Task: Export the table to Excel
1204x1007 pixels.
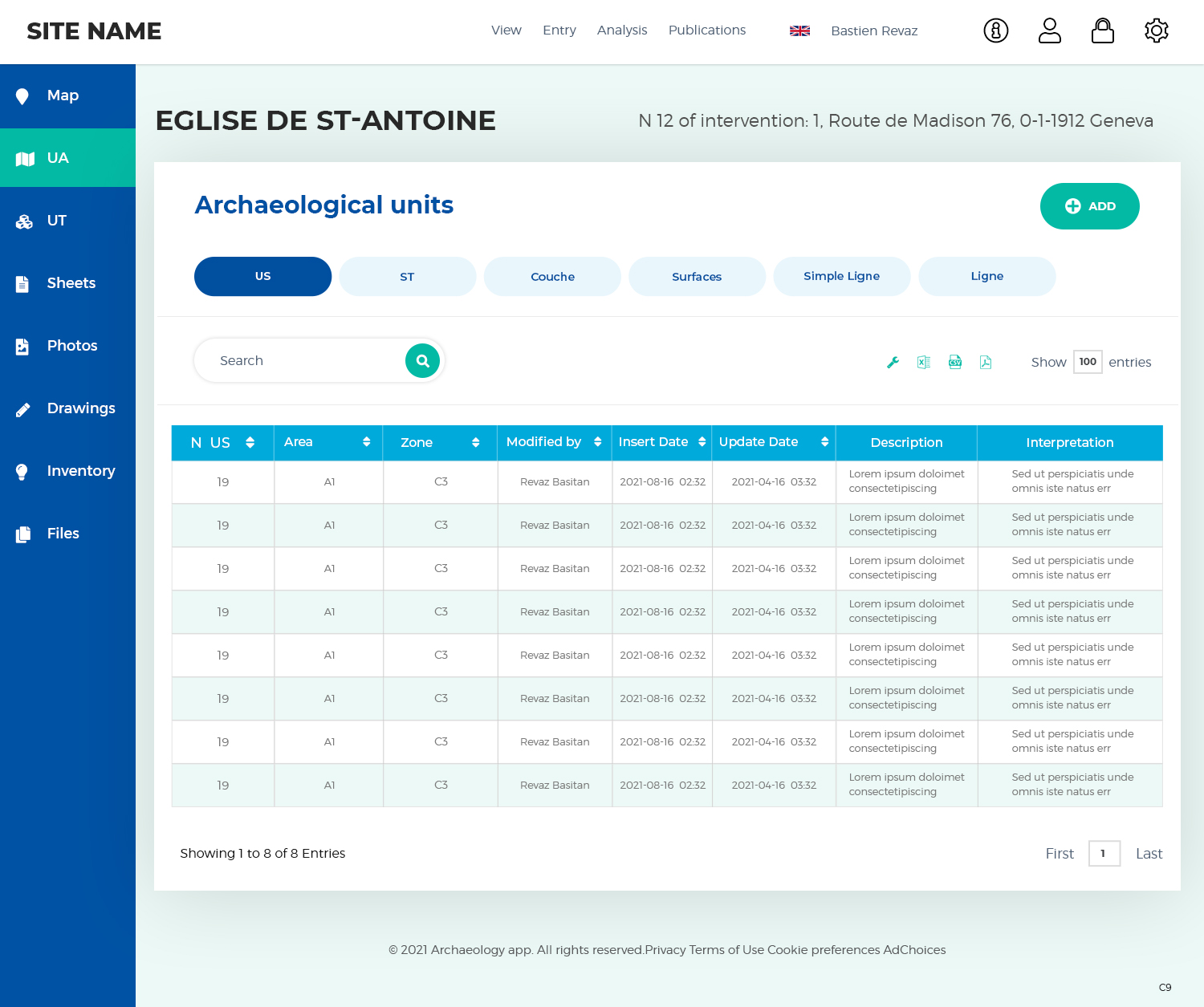Action: (923, 362)
